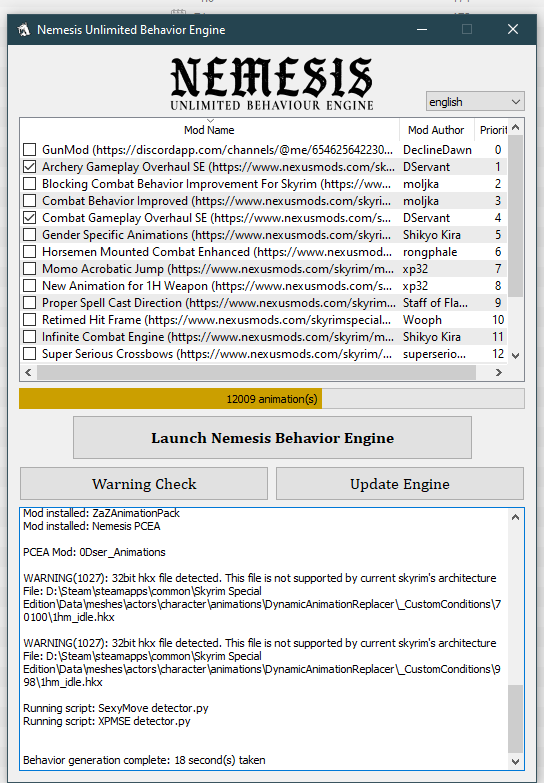Click the Update Engine button
544x783 pixels.
click(400, 484)
